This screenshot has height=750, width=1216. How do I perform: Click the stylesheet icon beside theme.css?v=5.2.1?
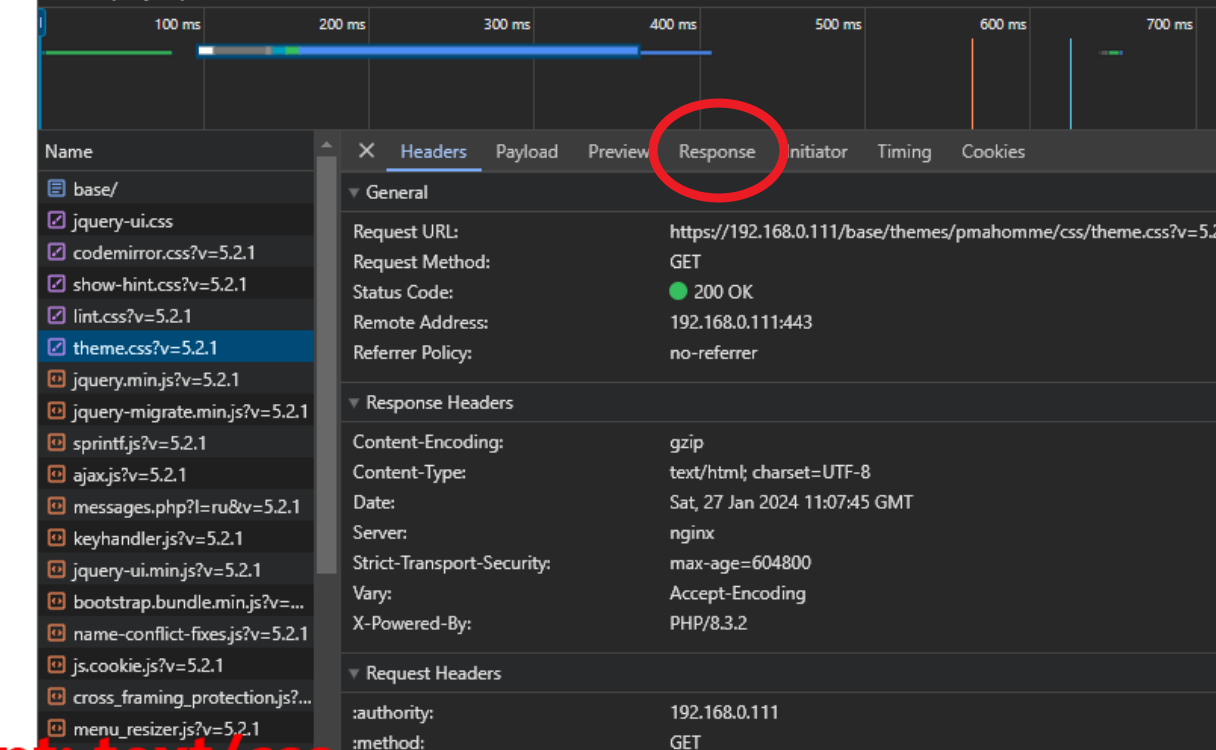[x=56, y=348]
